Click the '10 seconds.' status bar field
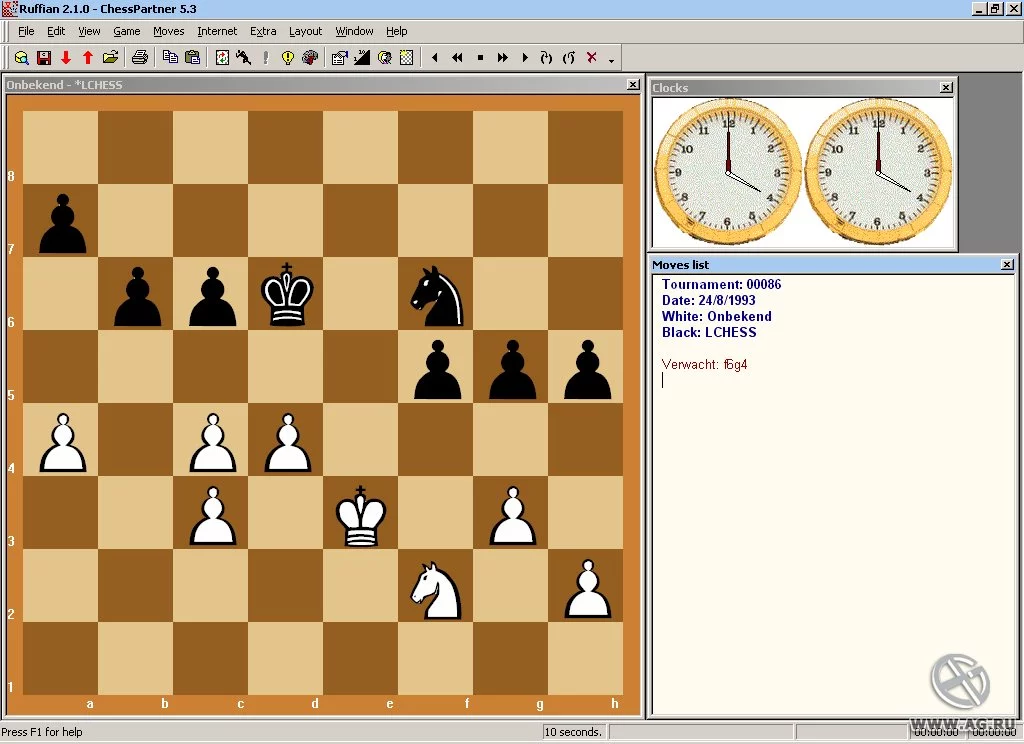 (575, 732)
